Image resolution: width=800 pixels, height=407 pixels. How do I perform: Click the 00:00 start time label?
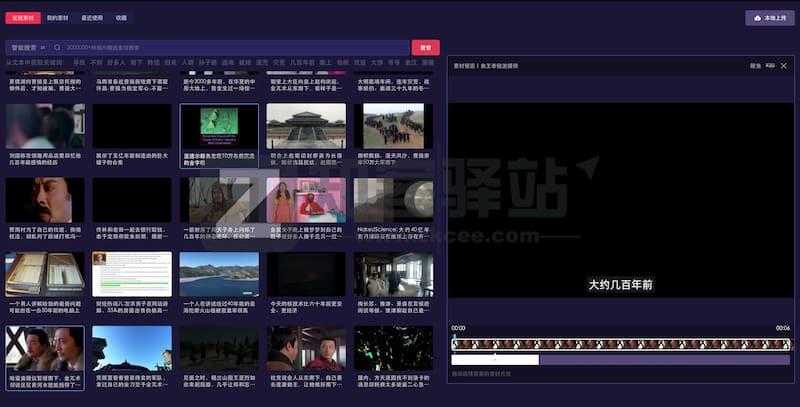[x=458, y=328]
